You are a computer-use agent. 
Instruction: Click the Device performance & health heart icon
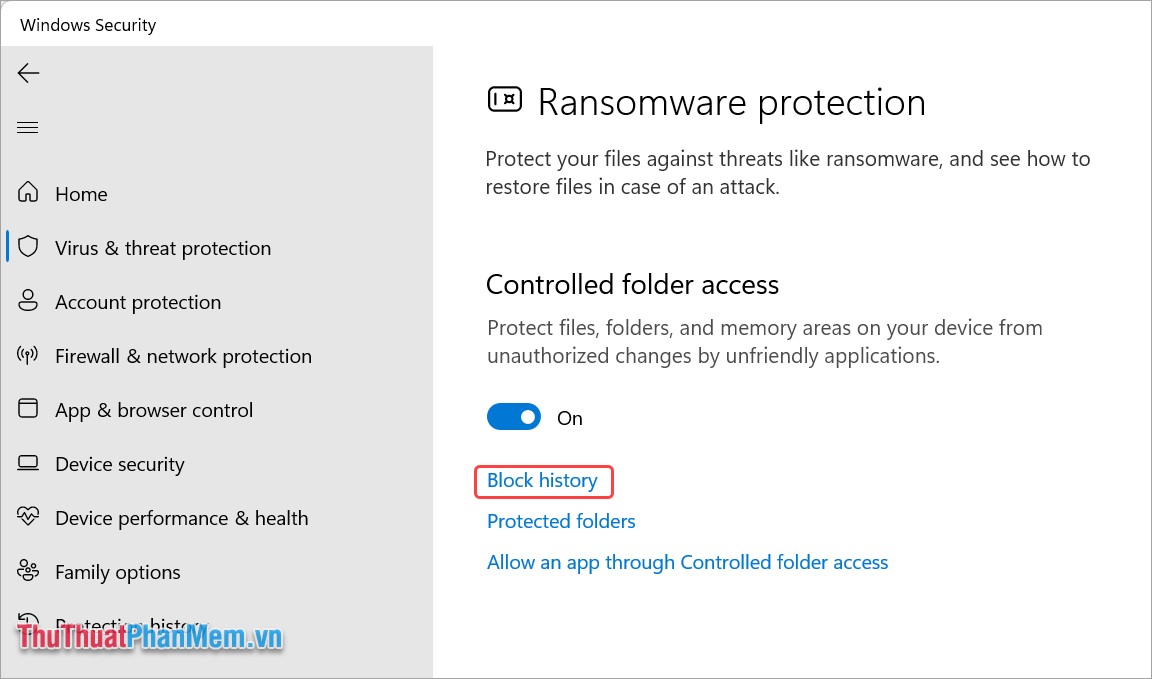pos(28,517)
